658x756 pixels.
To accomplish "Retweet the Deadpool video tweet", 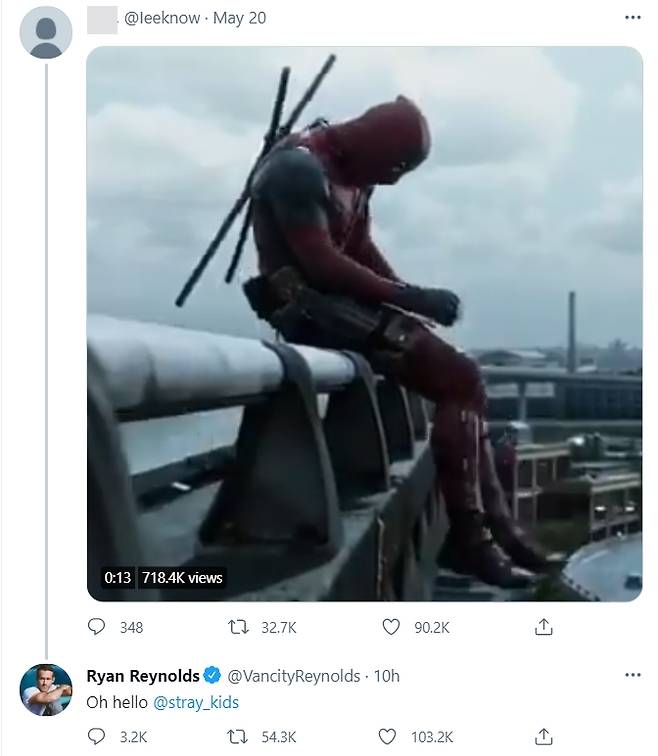I will point(239,627).
